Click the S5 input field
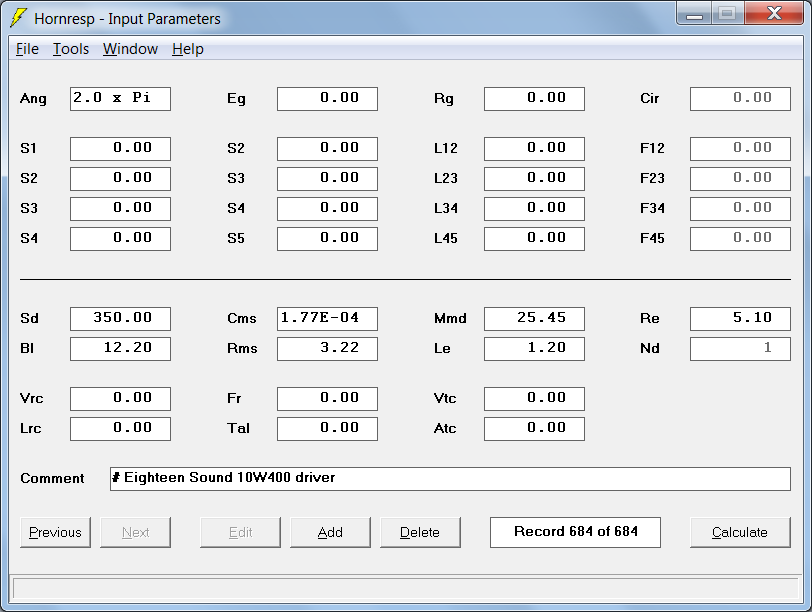 [327, 239]
